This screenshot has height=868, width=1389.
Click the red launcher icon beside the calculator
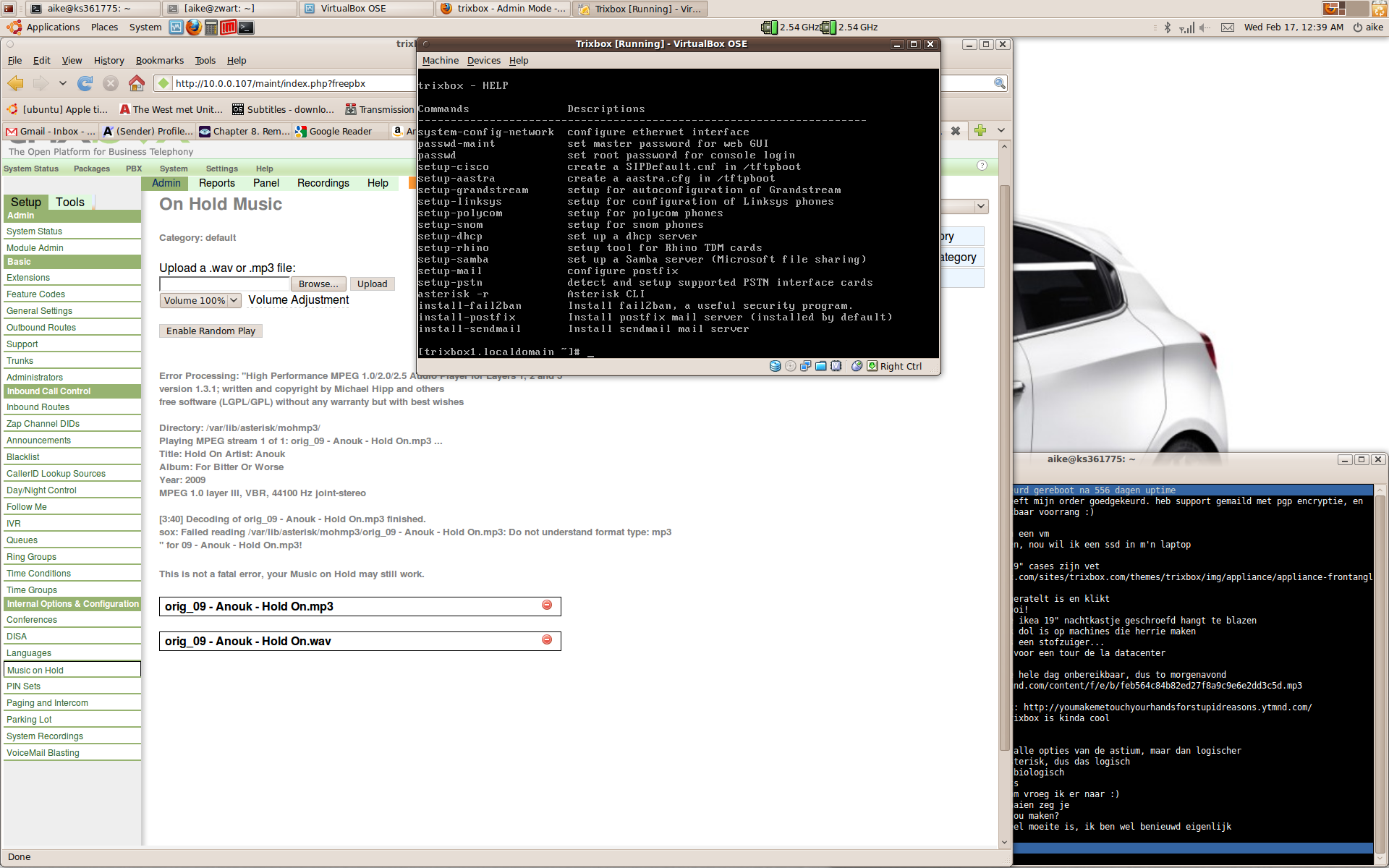[x=229, y=27]
